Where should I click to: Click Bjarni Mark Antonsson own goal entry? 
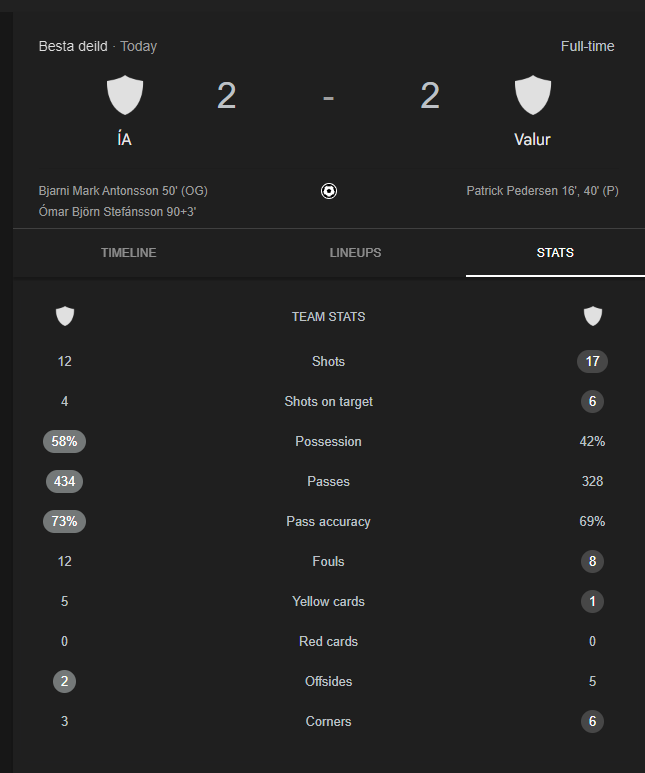(x=123, y=191)
